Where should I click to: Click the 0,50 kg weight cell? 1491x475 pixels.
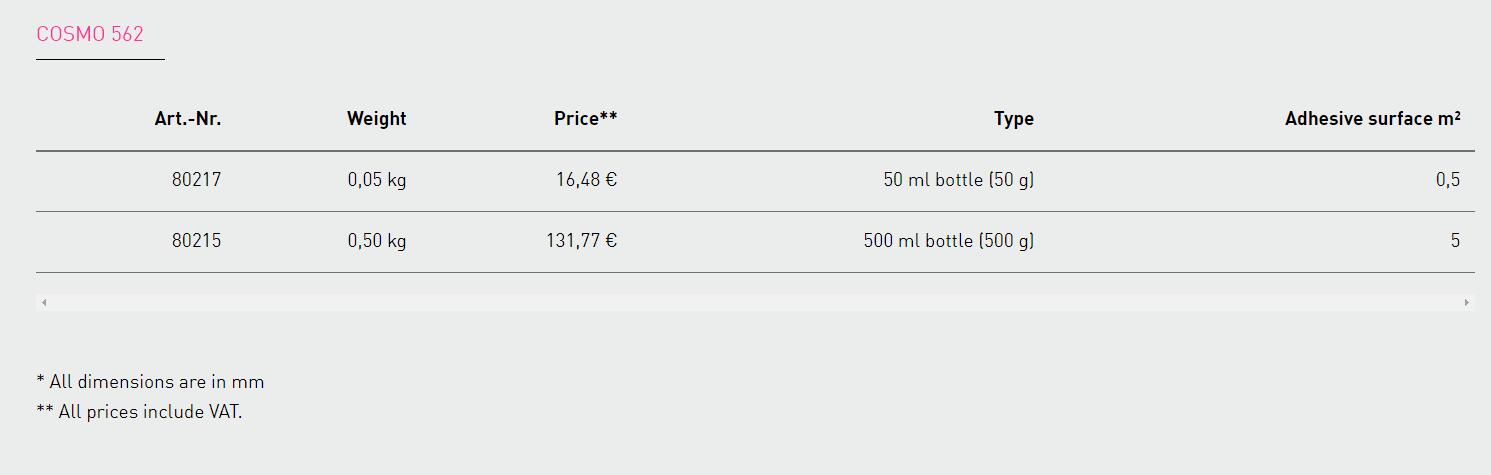pyautogui.click(x=377, y=241)
